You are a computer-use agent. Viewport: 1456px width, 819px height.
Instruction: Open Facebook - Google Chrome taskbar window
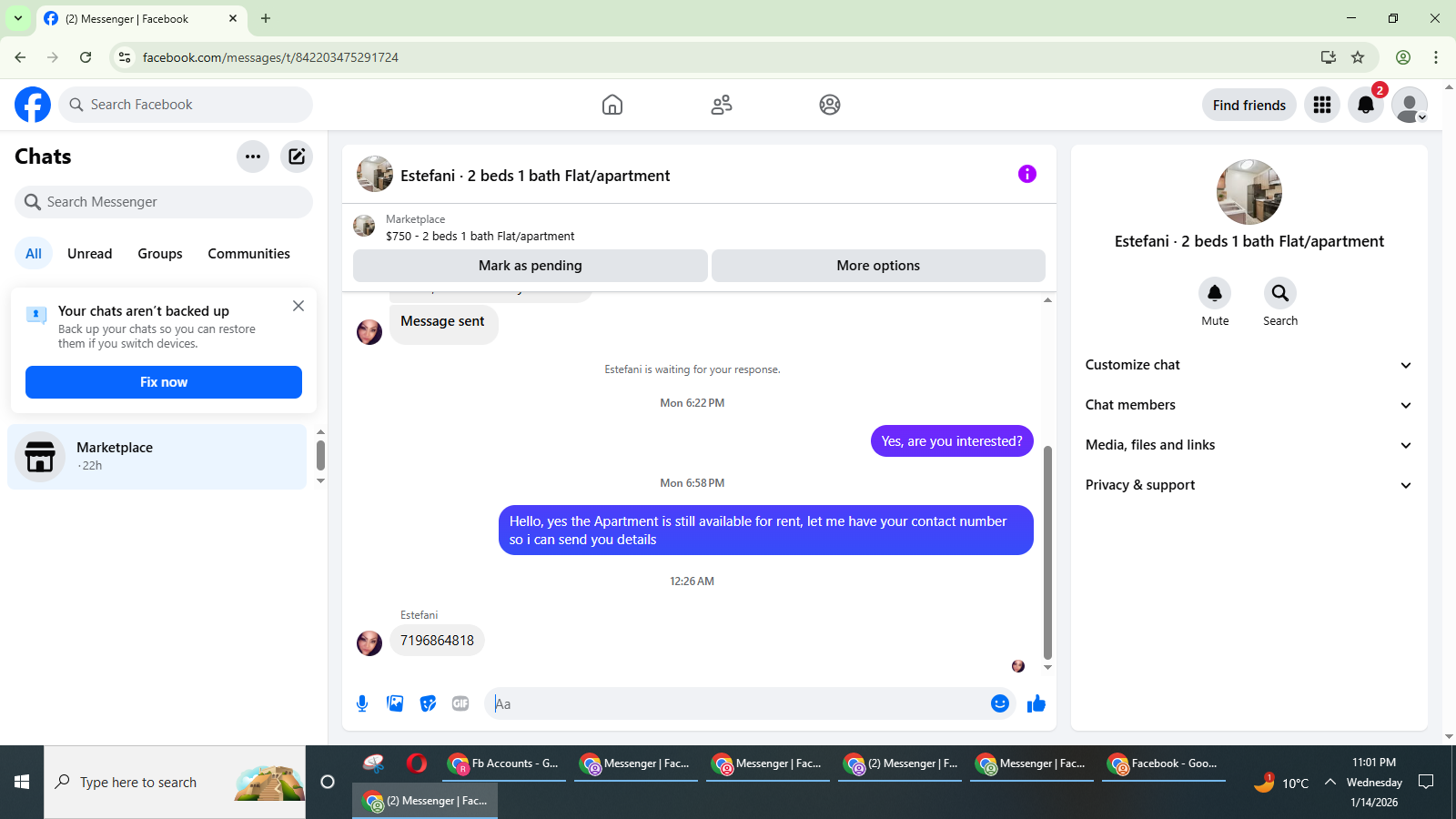pyautogui.click(x=1164, y=763)
